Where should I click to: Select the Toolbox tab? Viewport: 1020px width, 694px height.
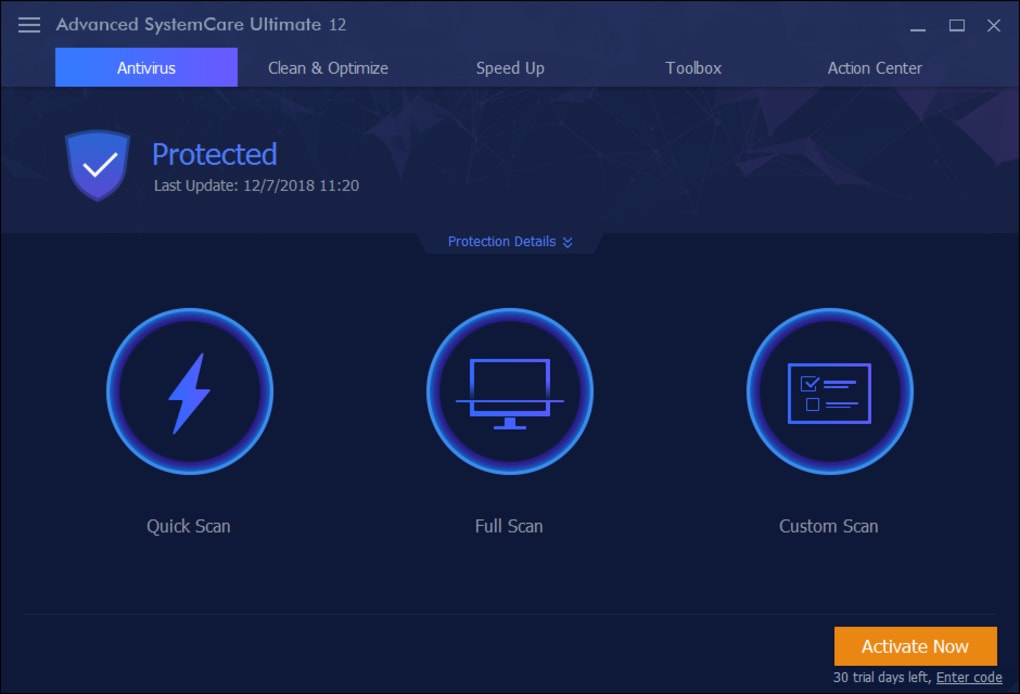coord(693,68)
